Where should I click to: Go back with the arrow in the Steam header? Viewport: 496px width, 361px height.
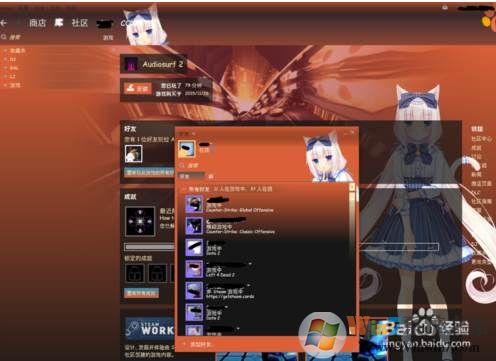pyautogui.click(x=4, y=23)
